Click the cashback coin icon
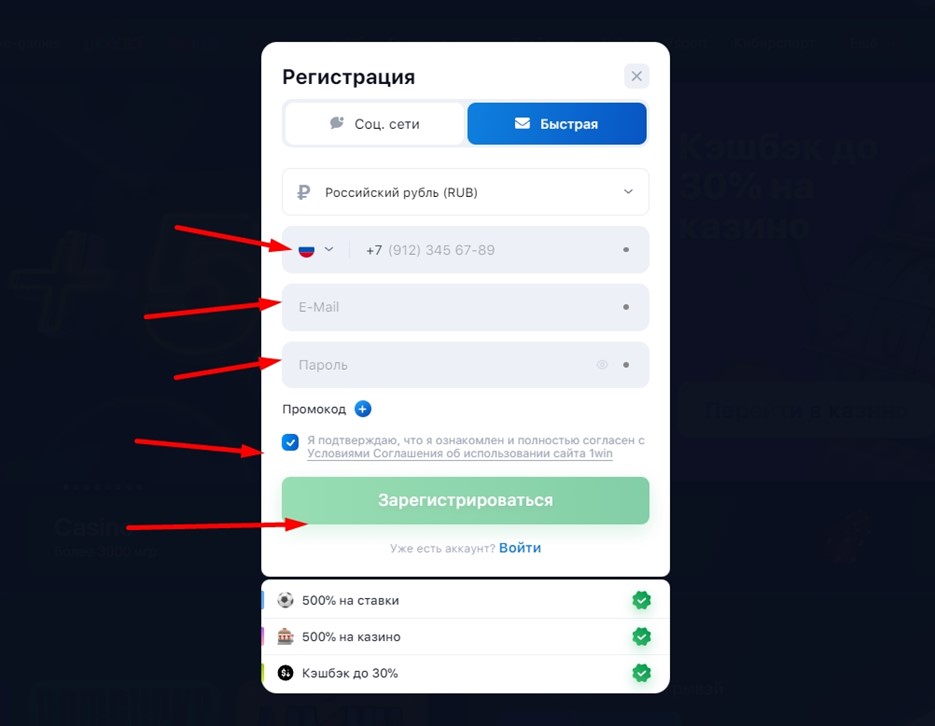 coord(286,673)
